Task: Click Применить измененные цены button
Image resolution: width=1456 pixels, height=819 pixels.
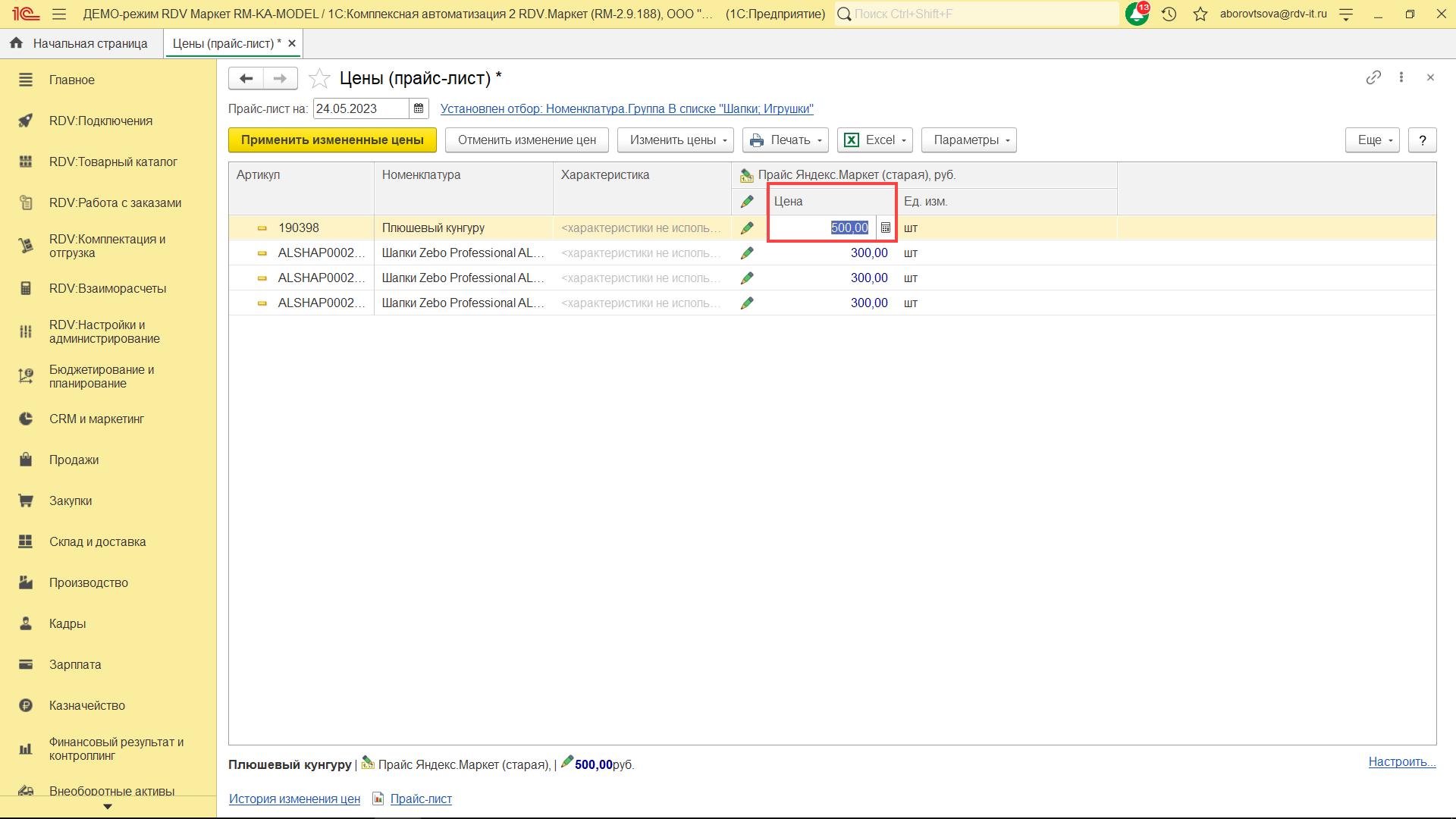Action: (332, 140)
